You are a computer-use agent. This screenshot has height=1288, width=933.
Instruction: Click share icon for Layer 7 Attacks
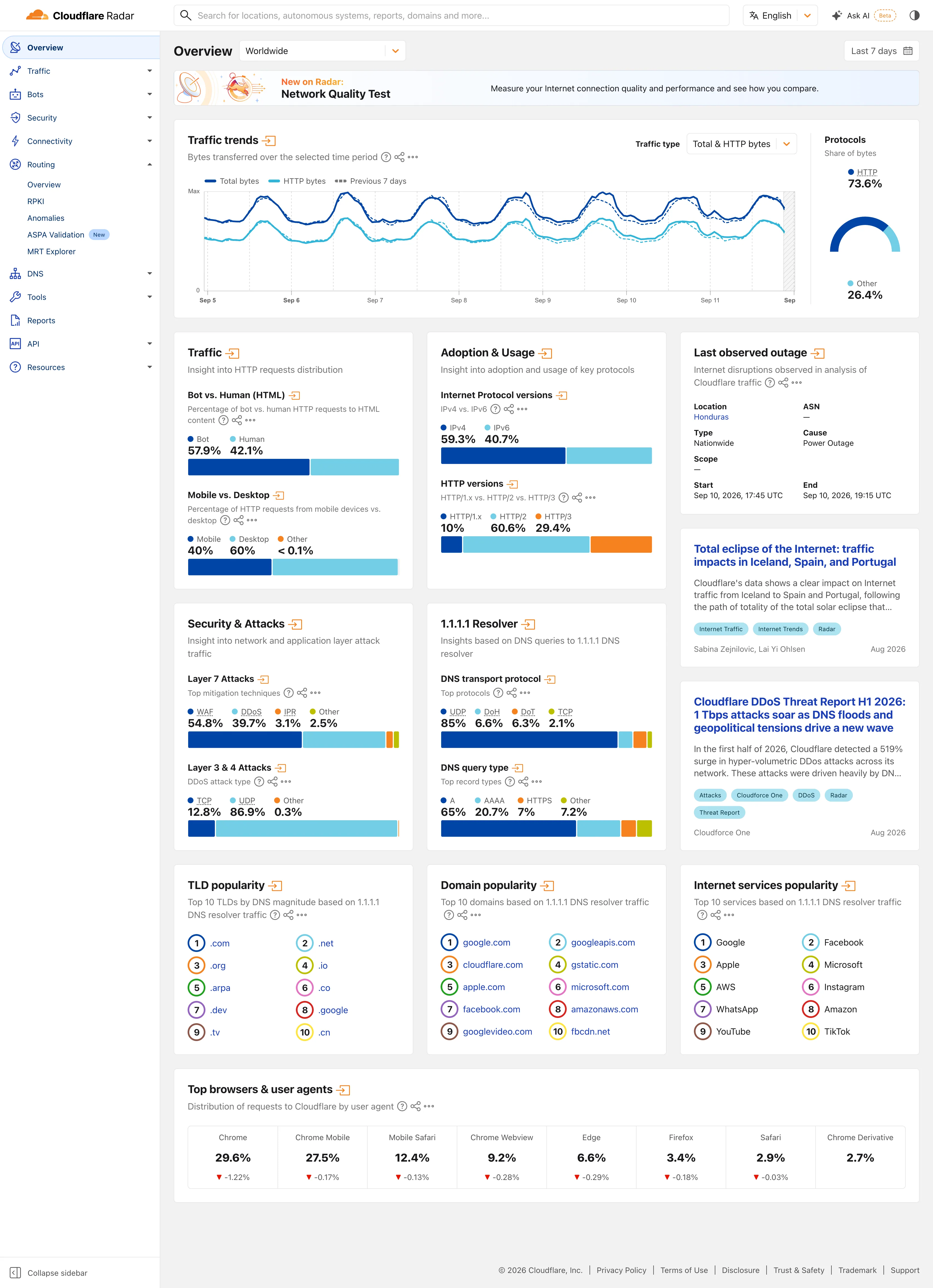tap(302, 693)
